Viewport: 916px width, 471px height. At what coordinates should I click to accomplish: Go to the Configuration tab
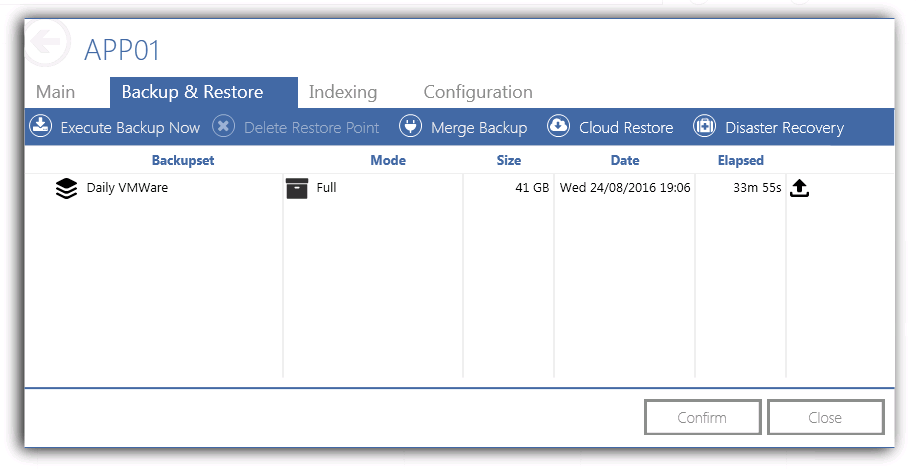[x=478, y=92]
